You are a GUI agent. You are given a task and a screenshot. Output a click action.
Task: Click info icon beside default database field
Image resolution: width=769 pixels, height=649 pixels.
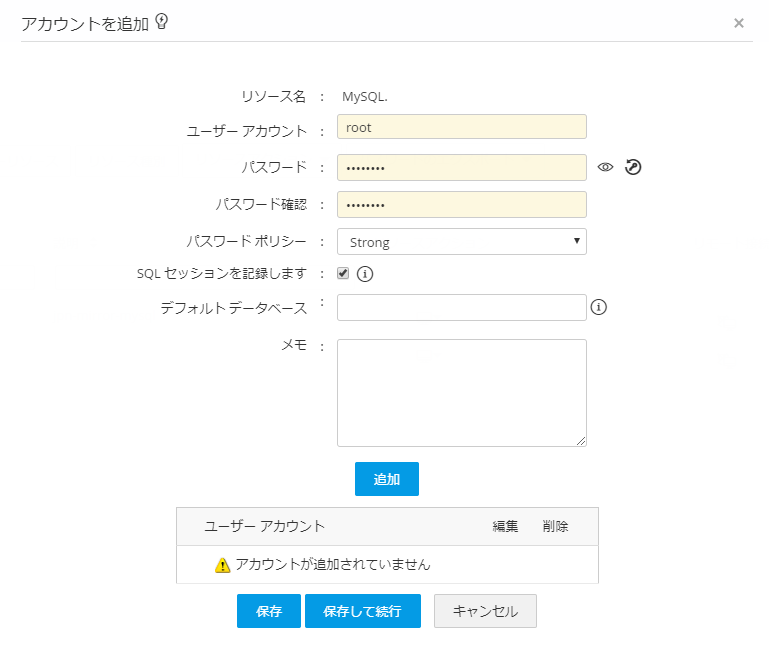[x=599, y=307]
